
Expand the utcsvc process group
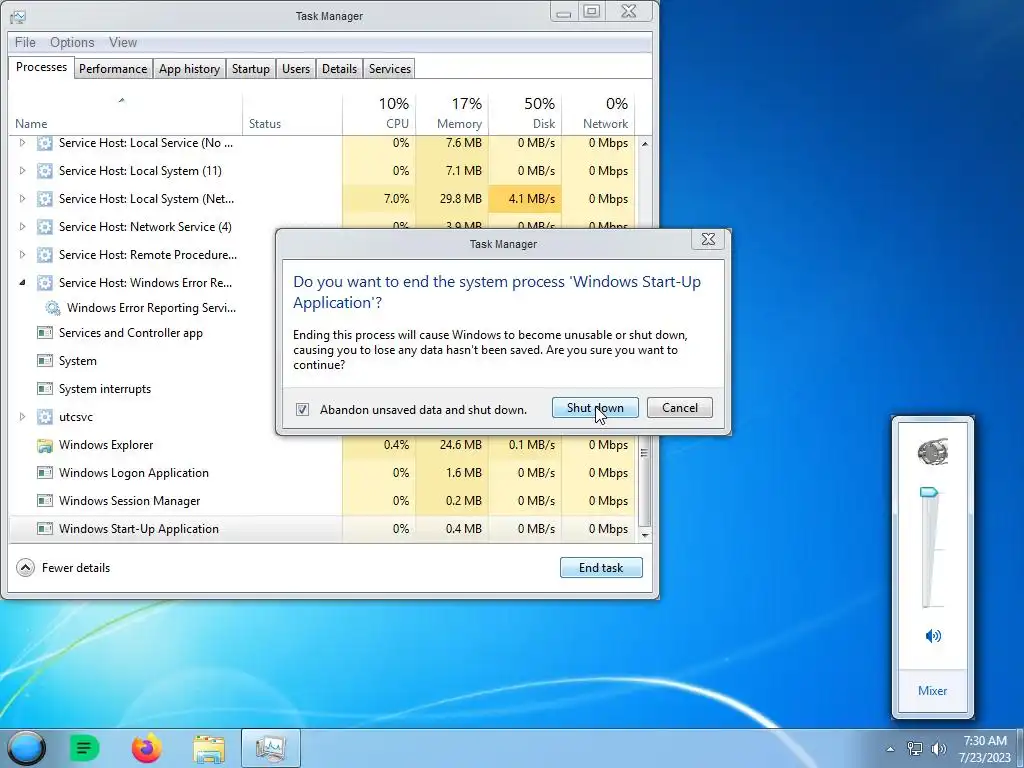tap(22, 417)
